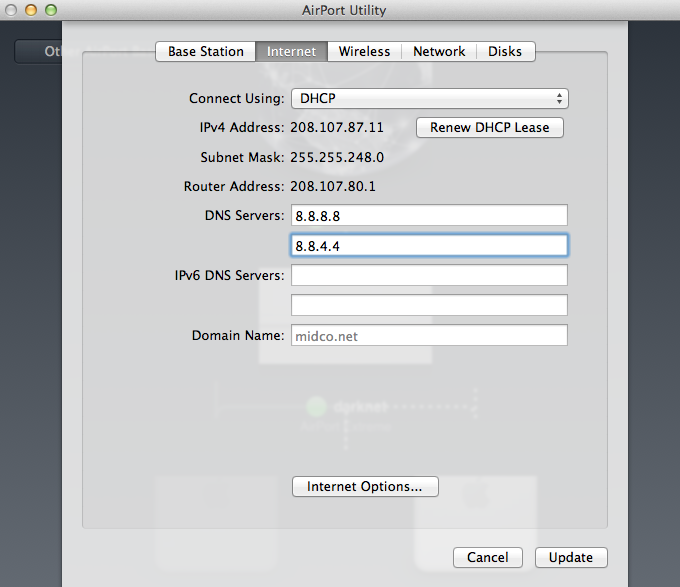
Task: Click the second empty IPv6 DNS field
Action: pos(429,305)
